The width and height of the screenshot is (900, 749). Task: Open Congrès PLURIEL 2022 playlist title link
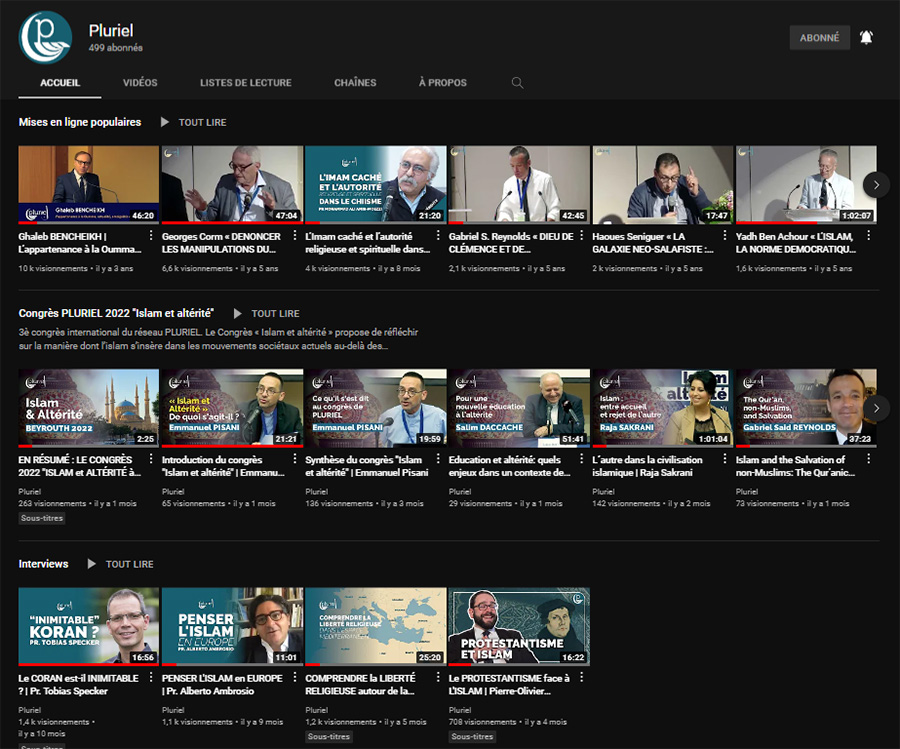tap(116, 313)
